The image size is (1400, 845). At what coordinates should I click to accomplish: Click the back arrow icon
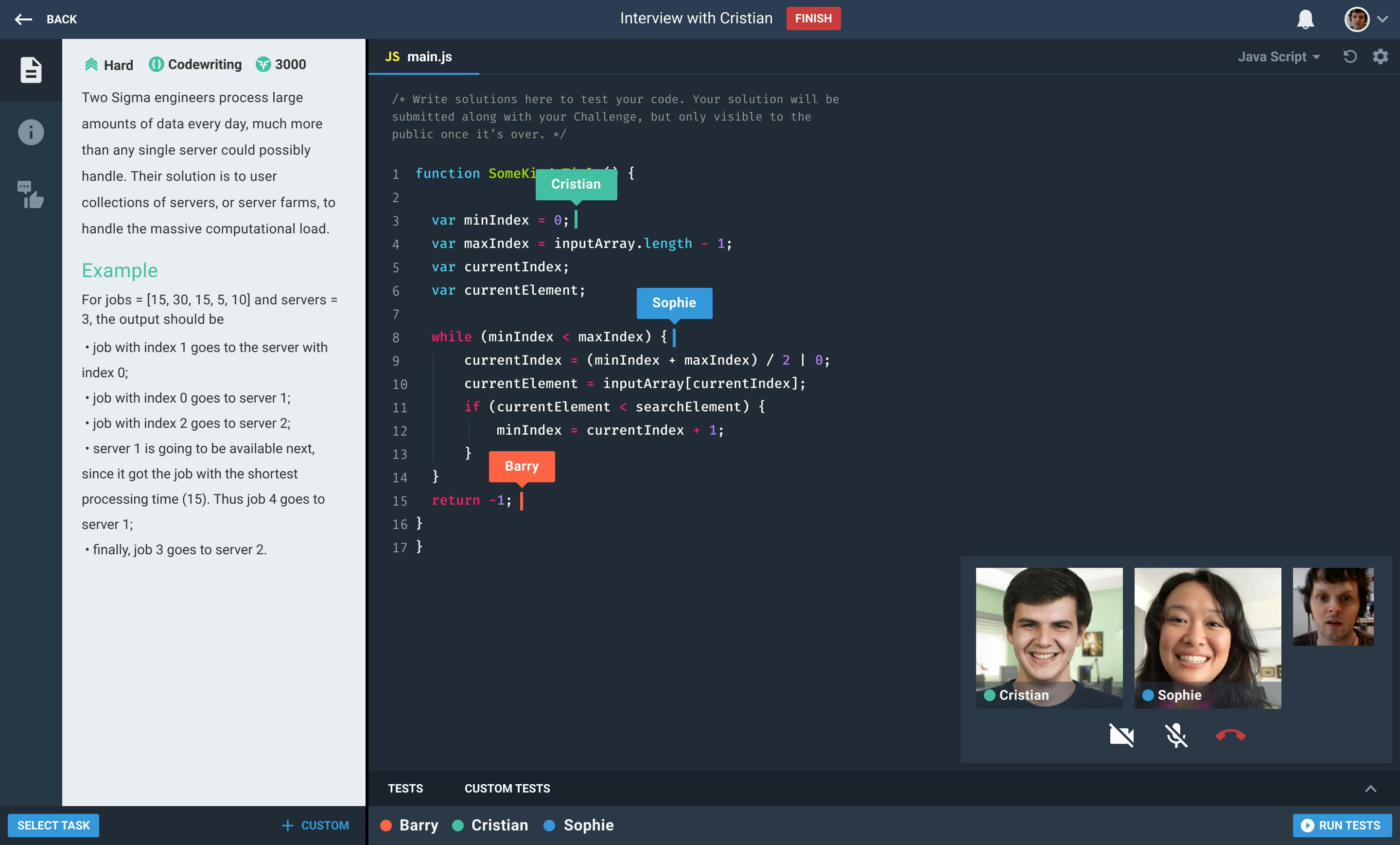tap(23, 19)
